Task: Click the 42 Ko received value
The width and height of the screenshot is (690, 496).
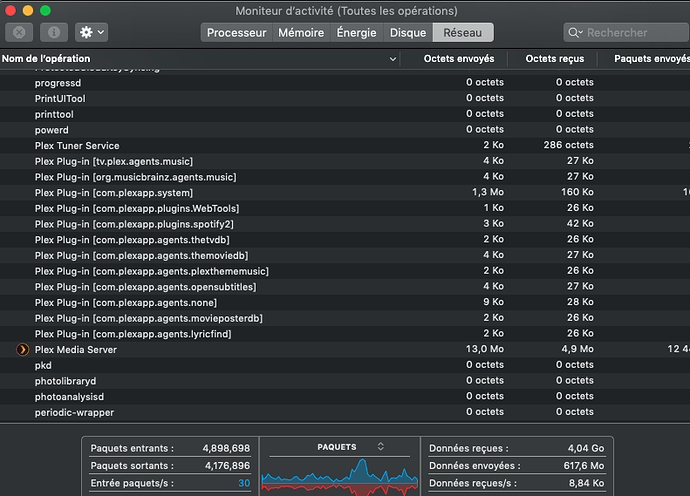Action: click(x=580, y=223)
